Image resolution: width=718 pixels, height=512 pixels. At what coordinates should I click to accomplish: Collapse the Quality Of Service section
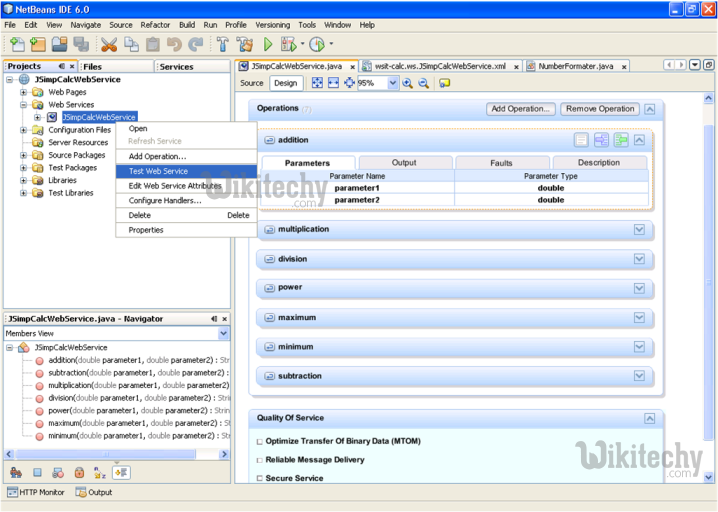(x=649, y=419)
